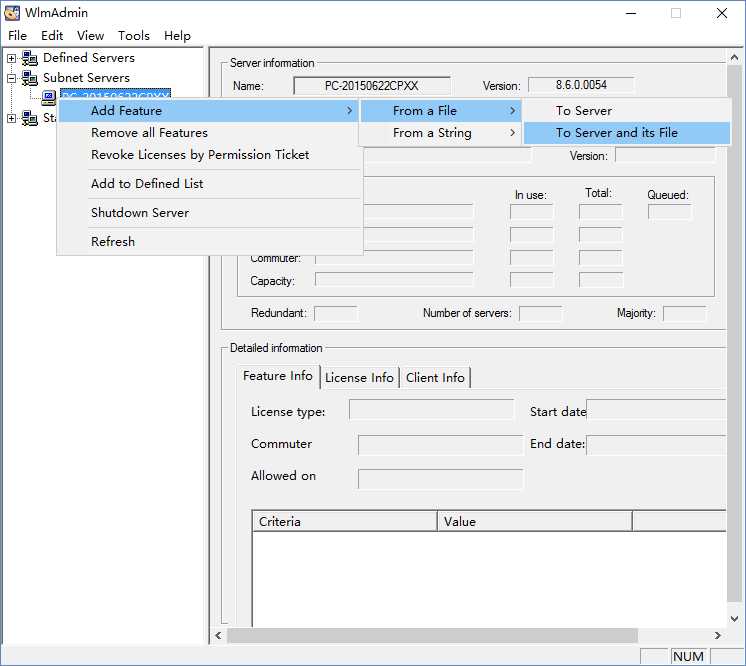Click the Redundant field
Image resolution: width=746 pixels, height=666 pixels.
[x=335, y=314]
